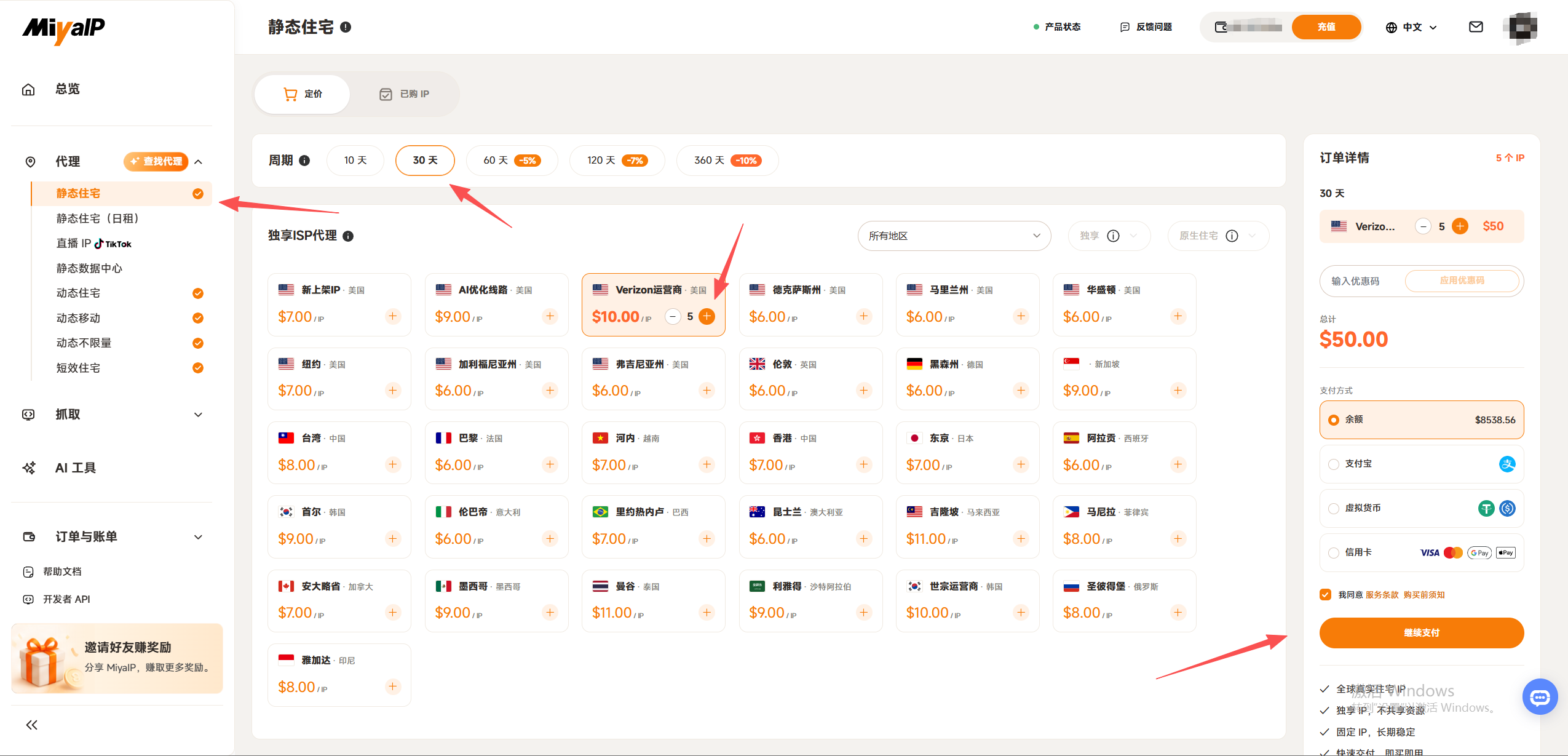Switch to the 已购 IP tab

405,94
